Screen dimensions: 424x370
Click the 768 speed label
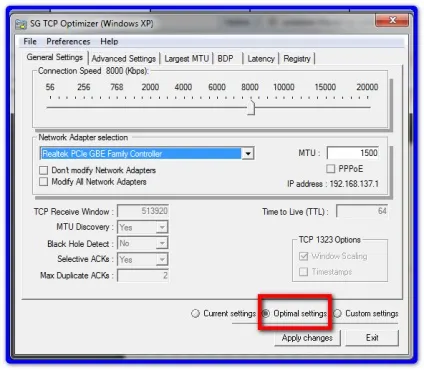click(x=117, y=87)
